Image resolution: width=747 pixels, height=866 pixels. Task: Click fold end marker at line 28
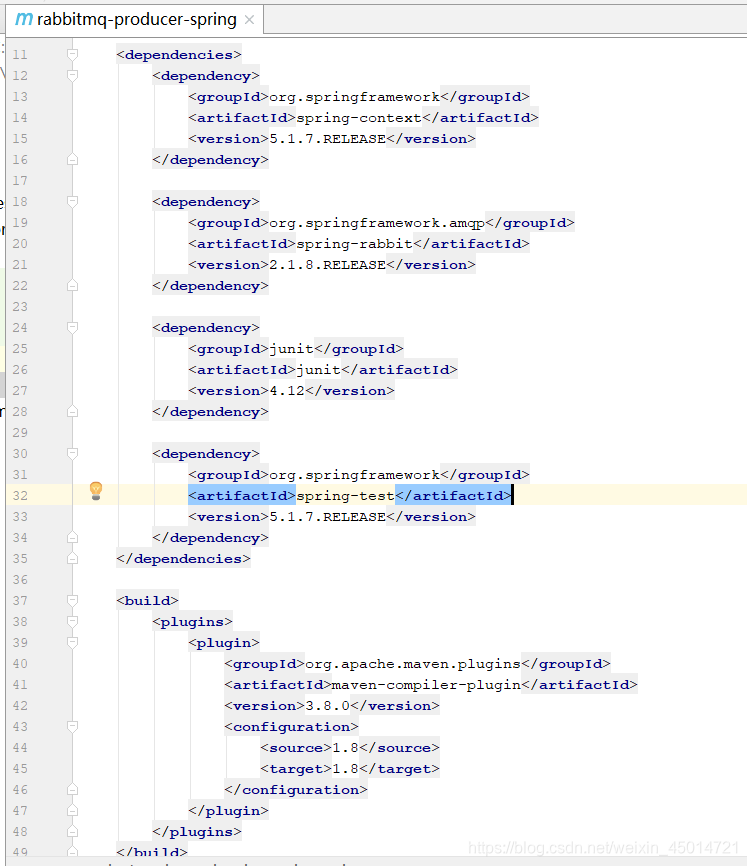[72, 411]
